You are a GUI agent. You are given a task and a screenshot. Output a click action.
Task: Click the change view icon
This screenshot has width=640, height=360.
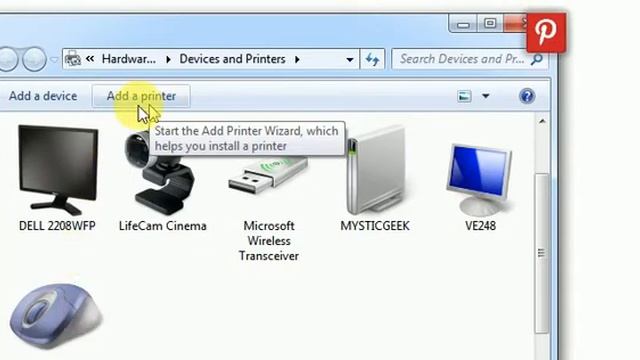[x=464, y=96]
